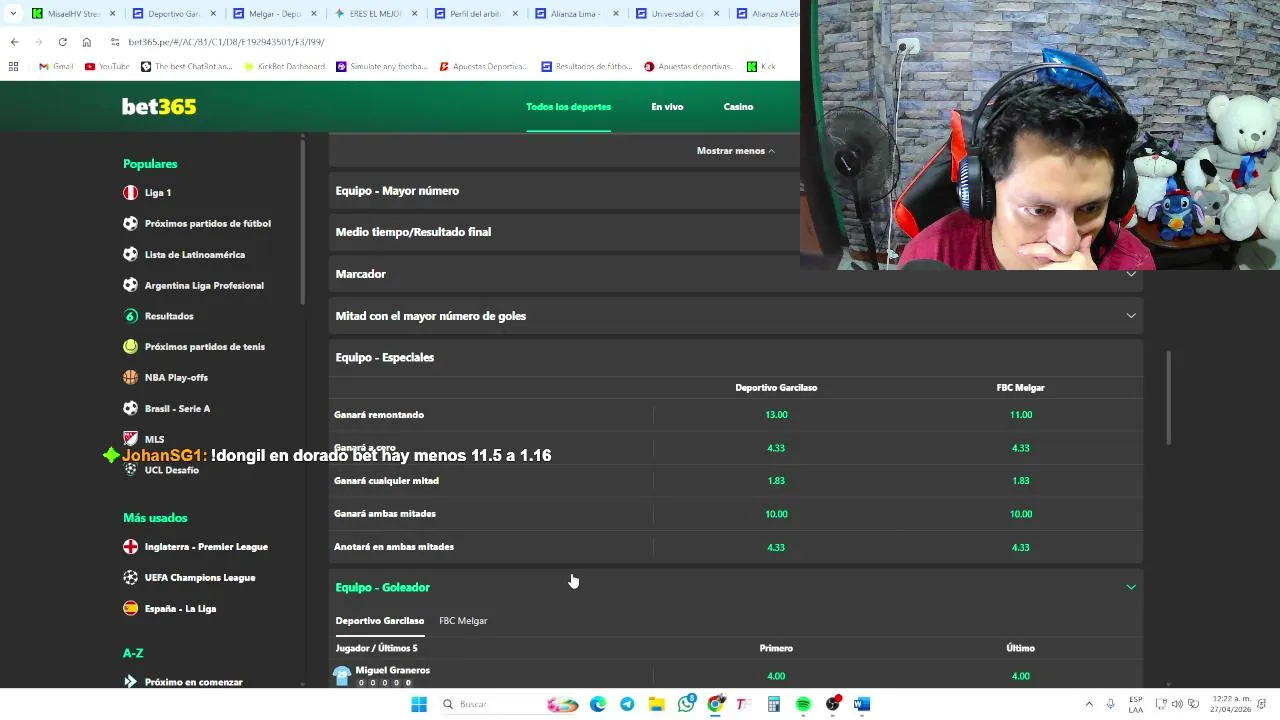
Task: Open Microsoft Edge from taskbar
Action: [598, 704]
